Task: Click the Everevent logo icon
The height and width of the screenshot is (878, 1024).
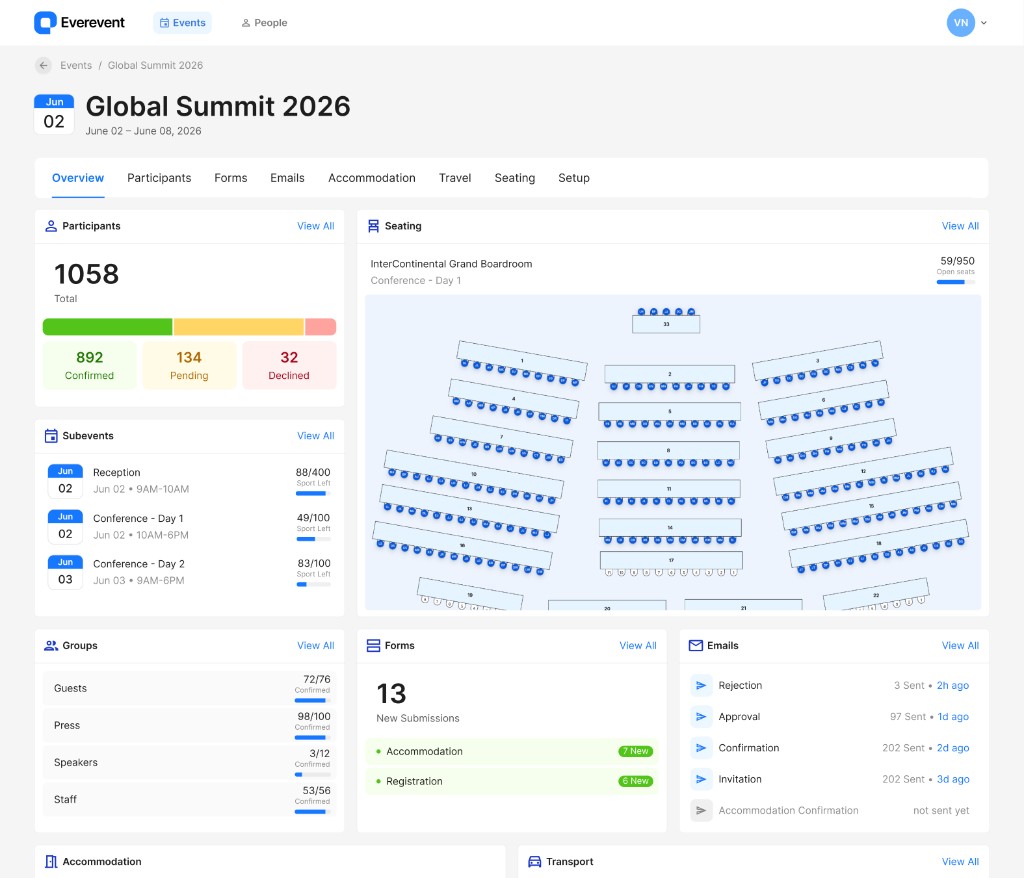Action: 45,22
